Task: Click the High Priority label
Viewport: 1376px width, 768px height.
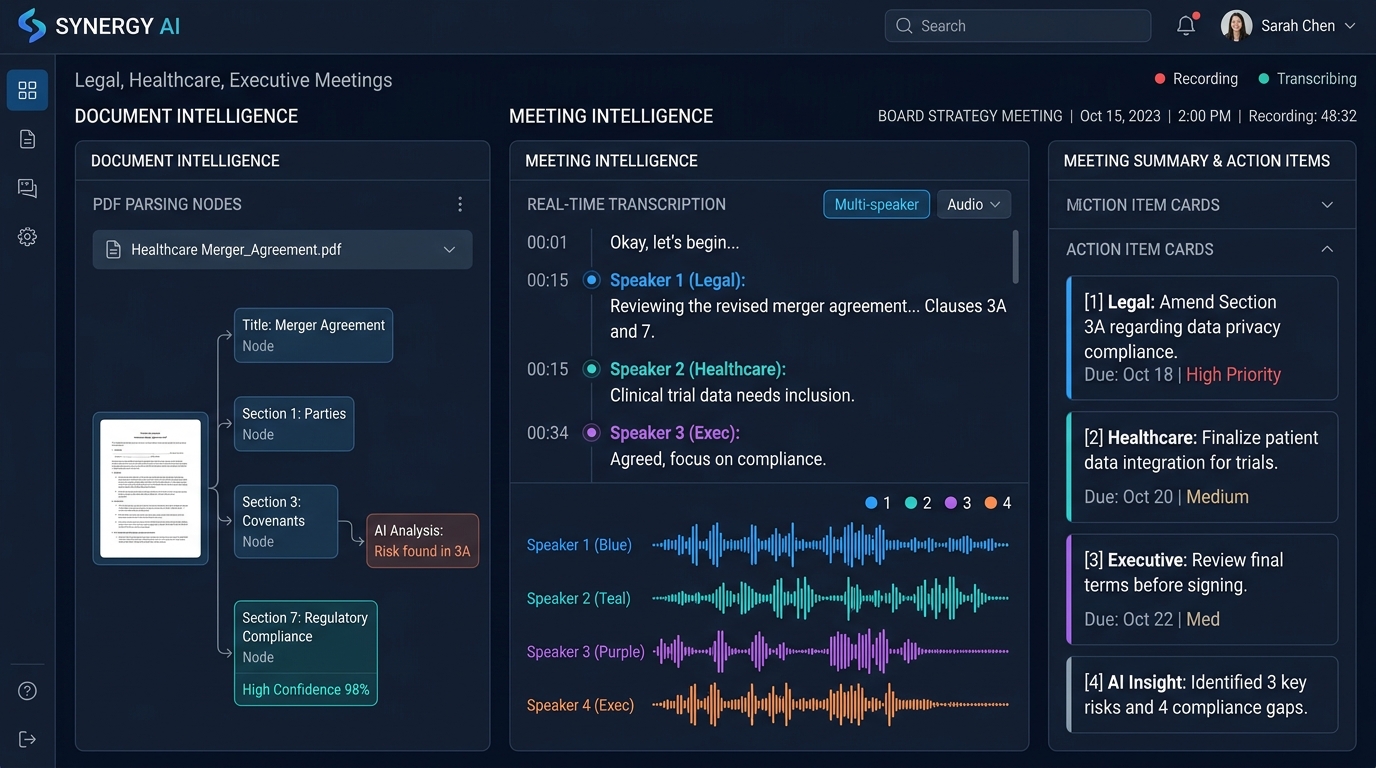Action: (x=1233, y=375)
